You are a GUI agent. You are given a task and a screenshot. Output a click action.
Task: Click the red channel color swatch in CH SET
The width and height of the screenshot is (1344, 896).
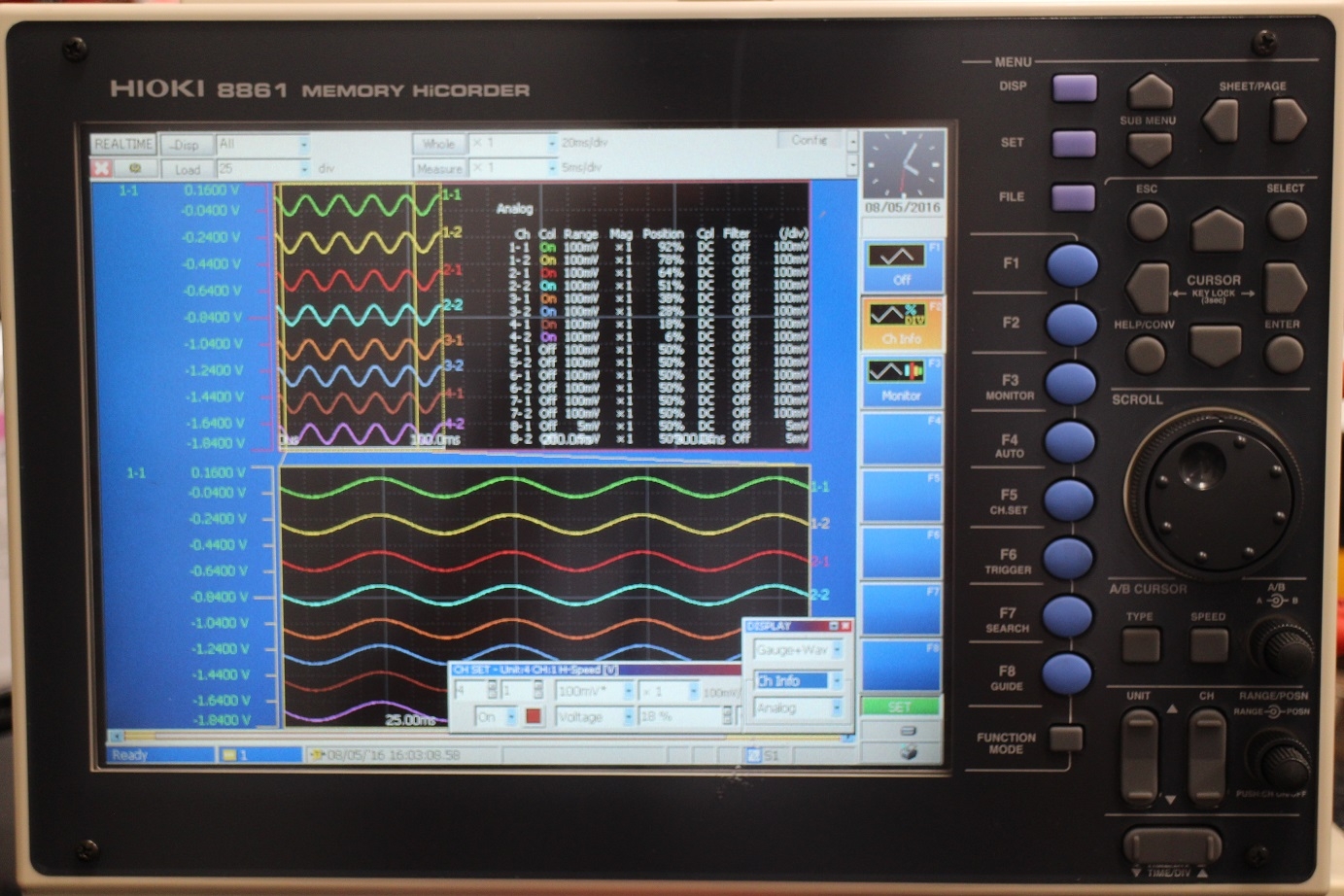pyautogui.click(x=533, y=717)
